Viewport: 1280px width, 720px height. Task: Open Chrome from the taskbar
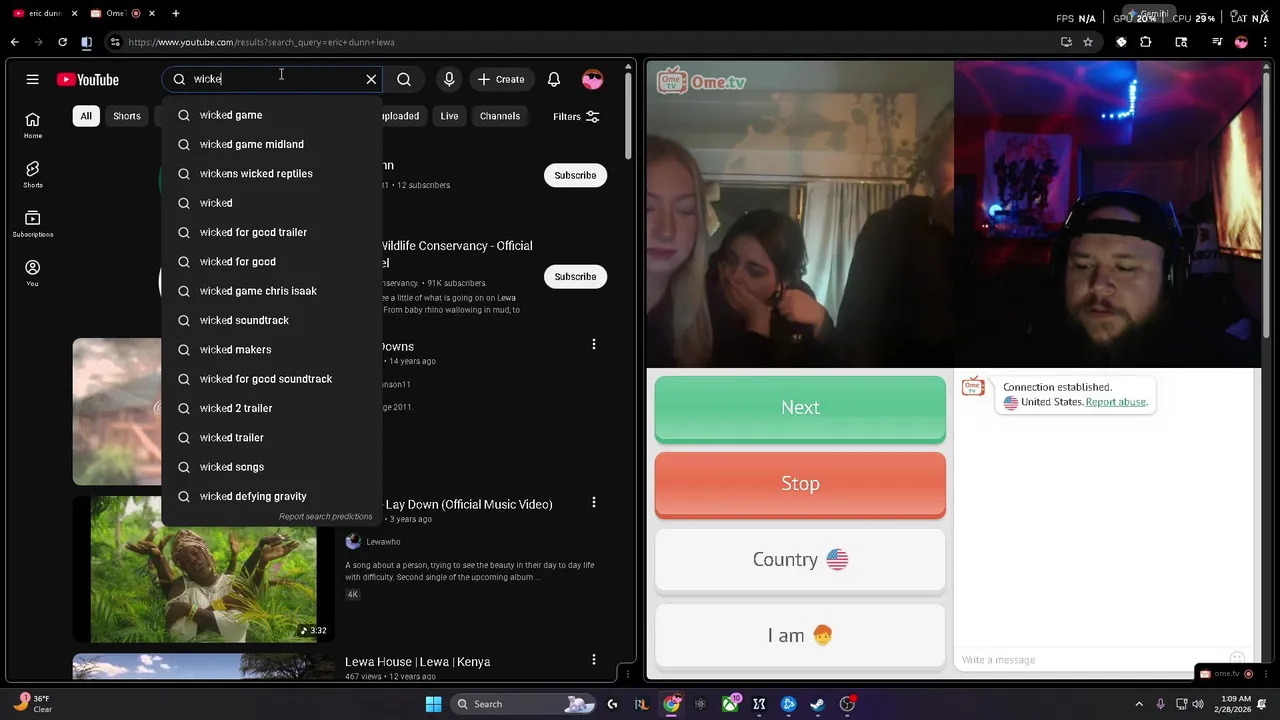pos(672,704)
